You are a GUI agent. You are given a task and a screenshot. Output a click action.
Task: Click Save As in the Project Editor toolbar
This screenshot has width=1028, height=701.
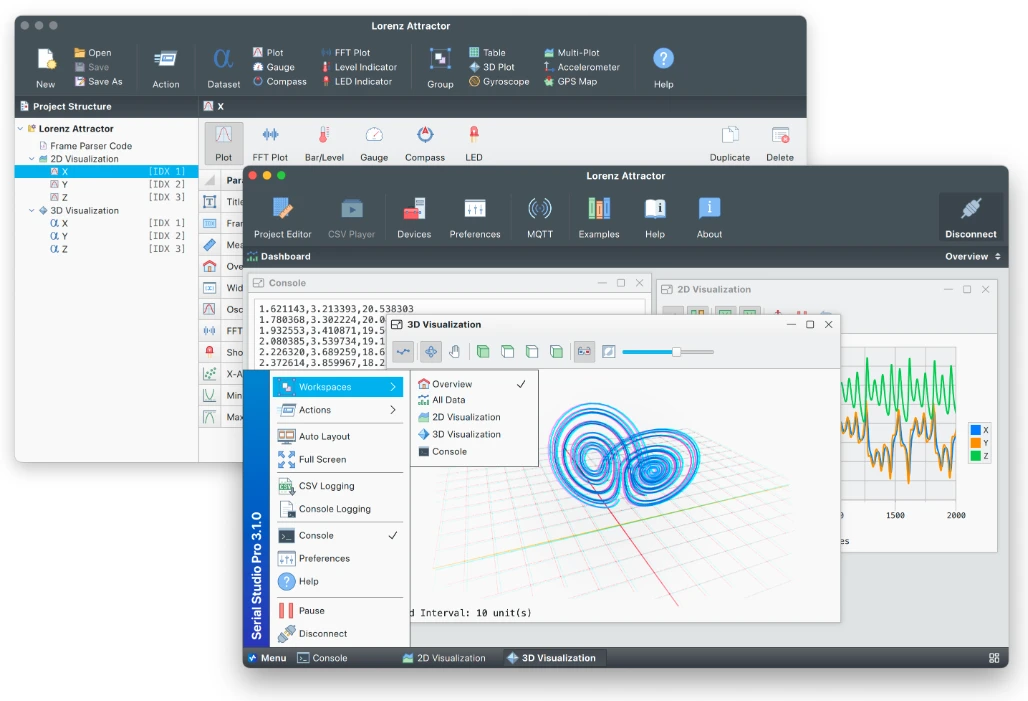[98, 81]
